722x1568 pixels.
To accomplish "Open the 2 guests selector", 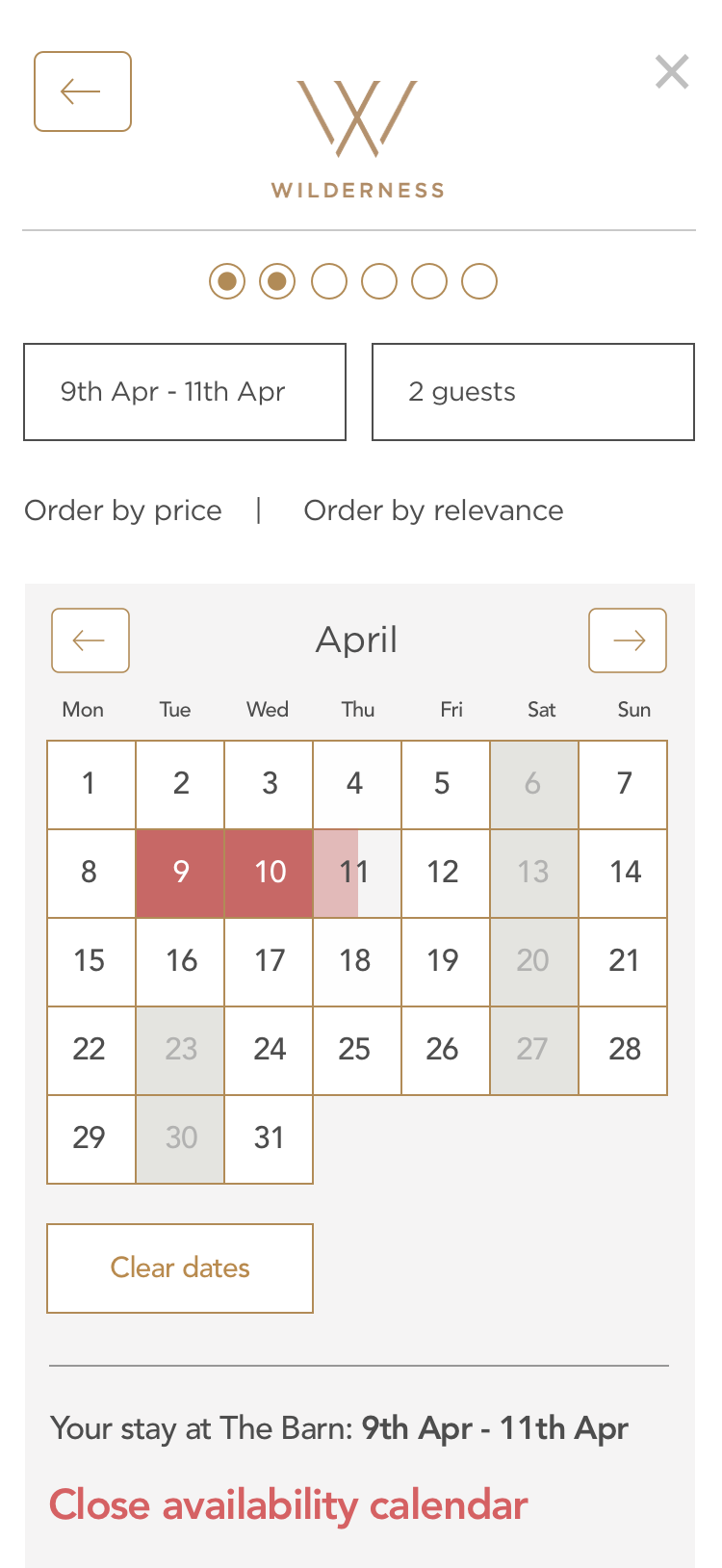I will pyautogui.click(x=533, y=392).
